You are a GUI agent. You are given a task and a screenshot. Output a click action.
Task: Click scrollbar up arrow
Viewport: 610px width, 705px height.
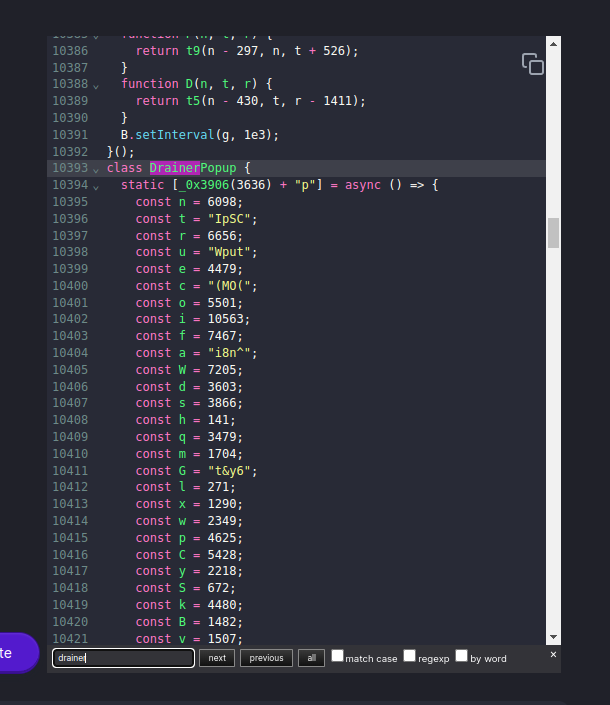click(553, 44)
